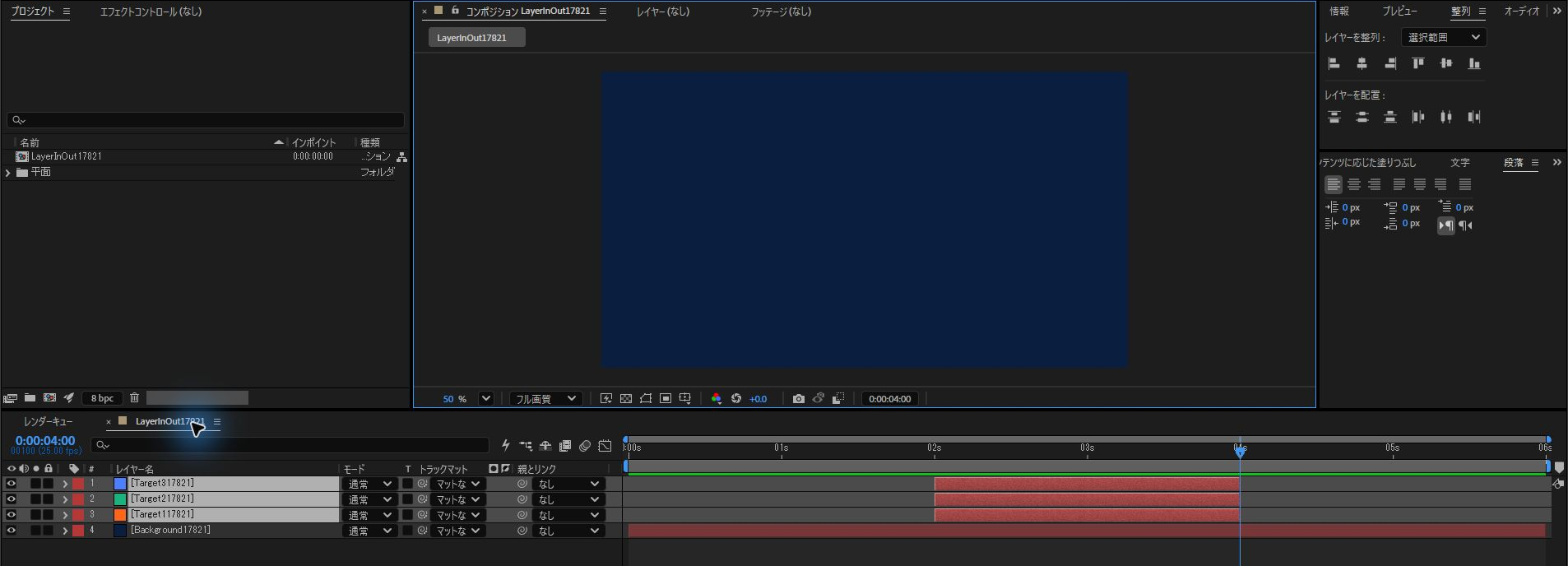Switch to the 文字 panel tab
The image size is (1568, 566).
tap(1460, 163)
